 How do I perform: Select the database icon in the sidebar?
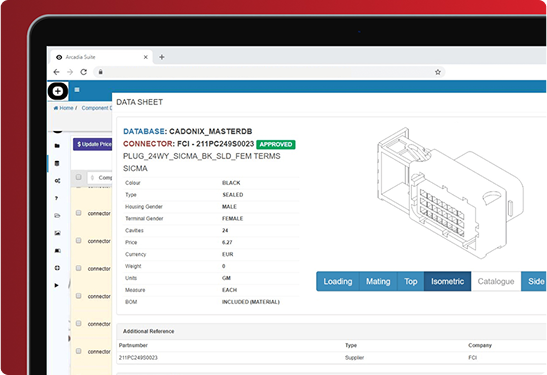(57, 163)
